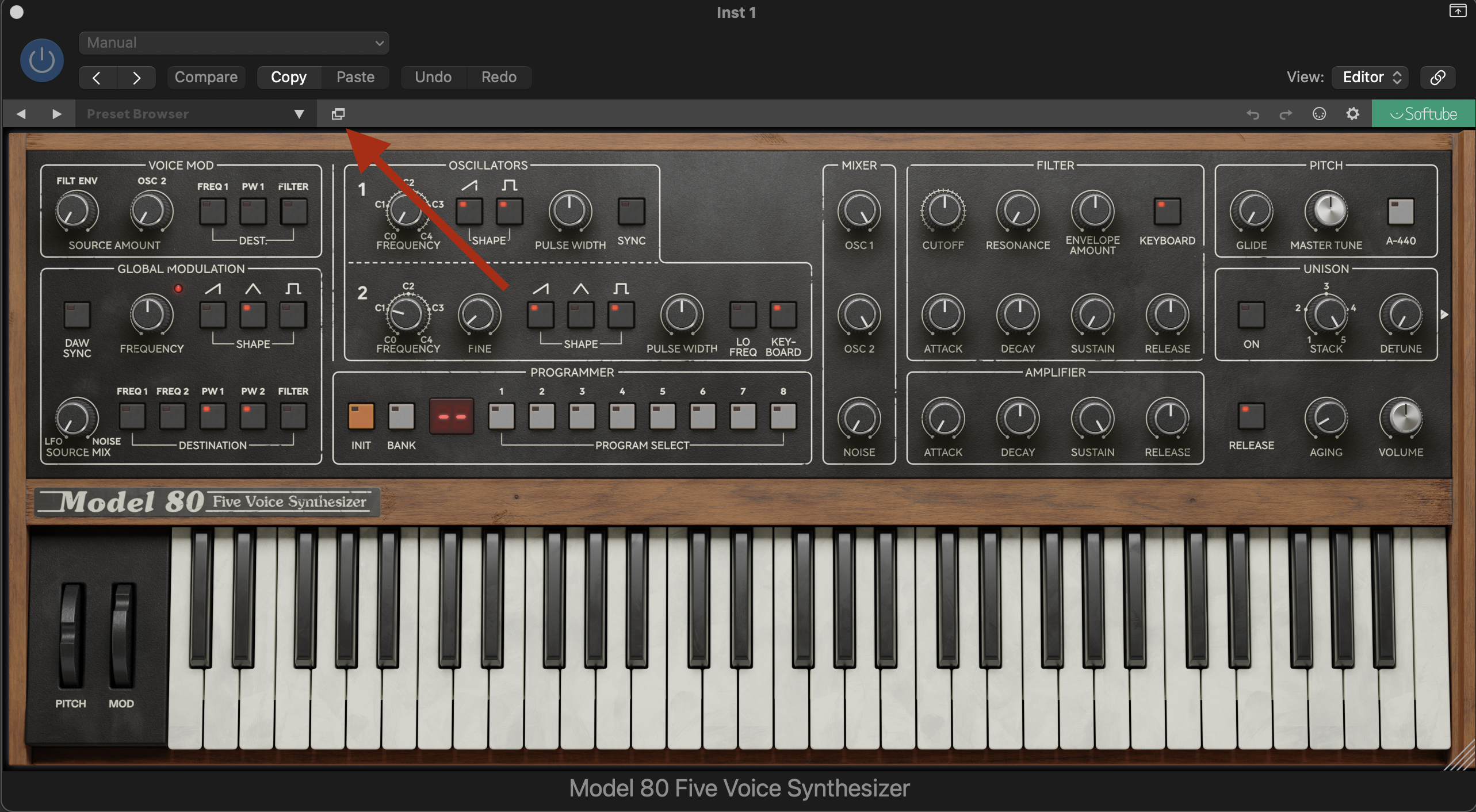
Task: Click the MOD wheel
Action: pos(121,635)
